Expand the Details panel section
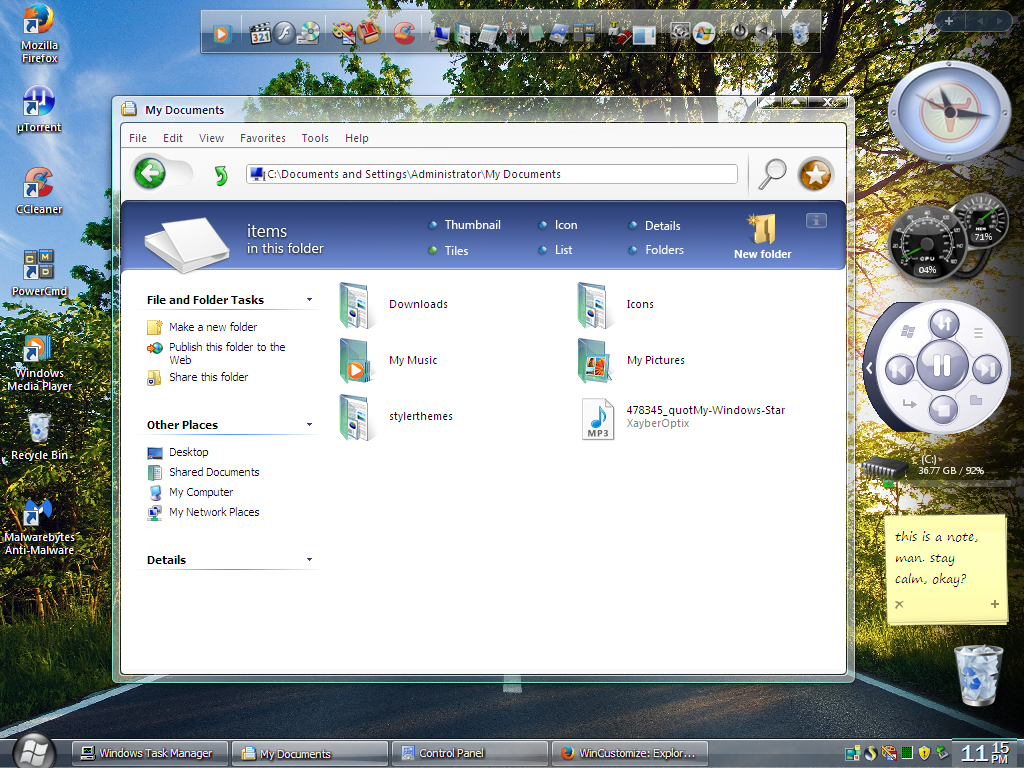The image size is (1024, 768). tap(309, 560)
